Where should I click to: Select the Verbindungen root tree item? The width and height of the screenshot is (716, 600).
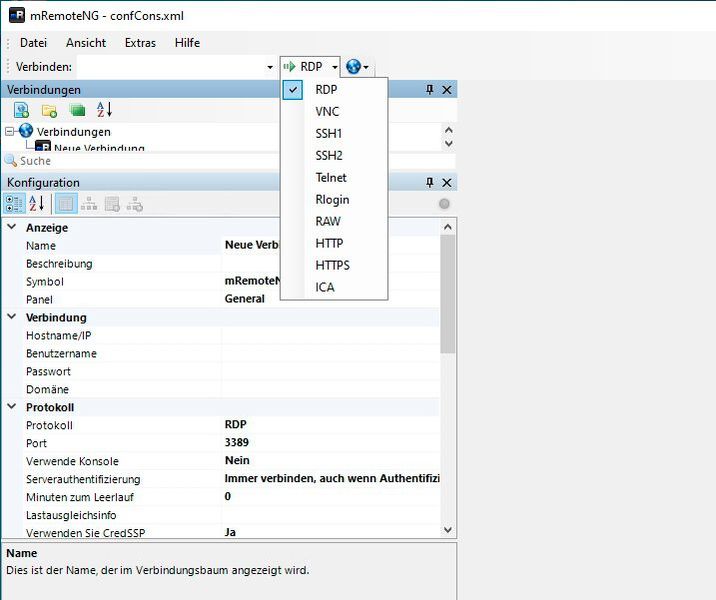click(x=74, y=132)
